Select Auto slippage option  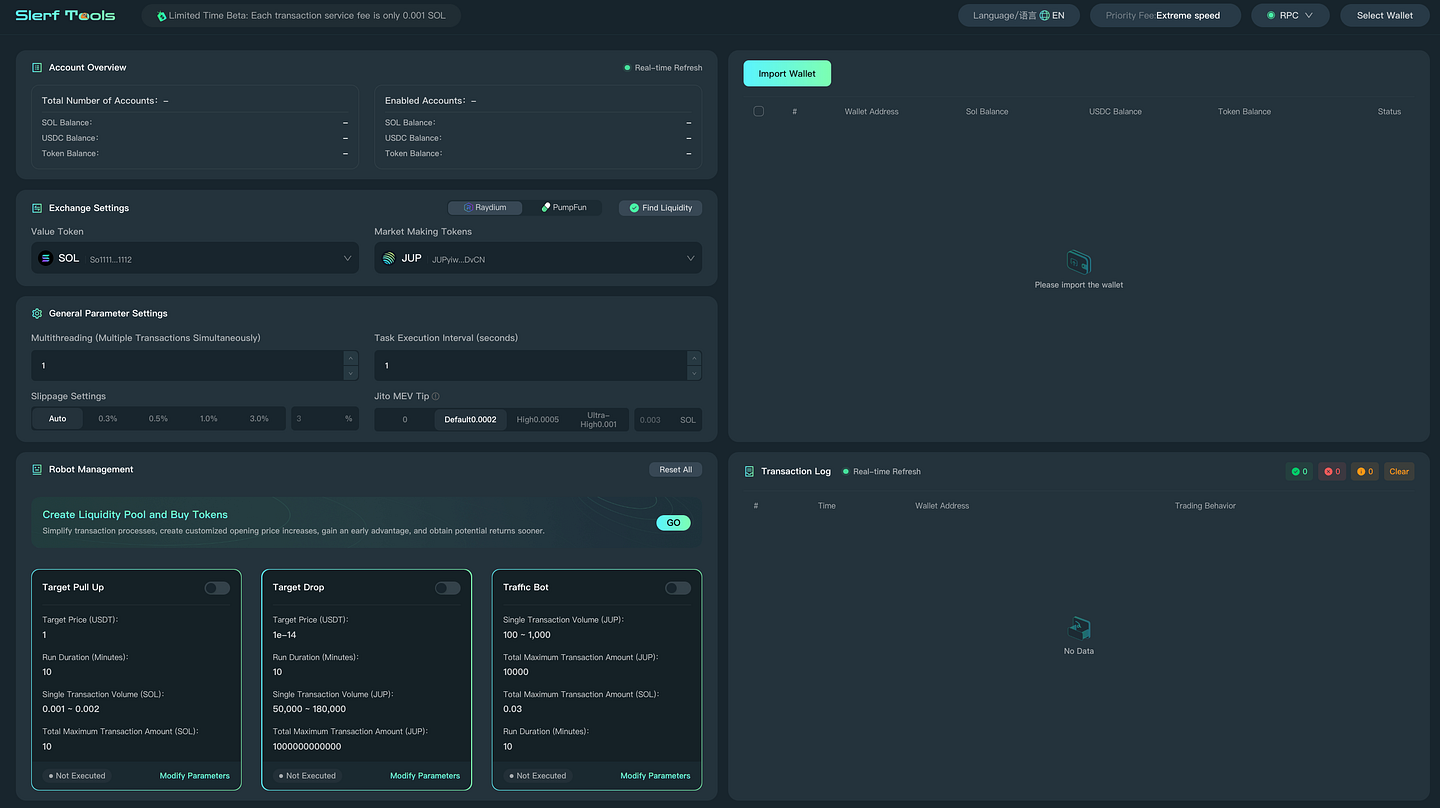(57, 419)
